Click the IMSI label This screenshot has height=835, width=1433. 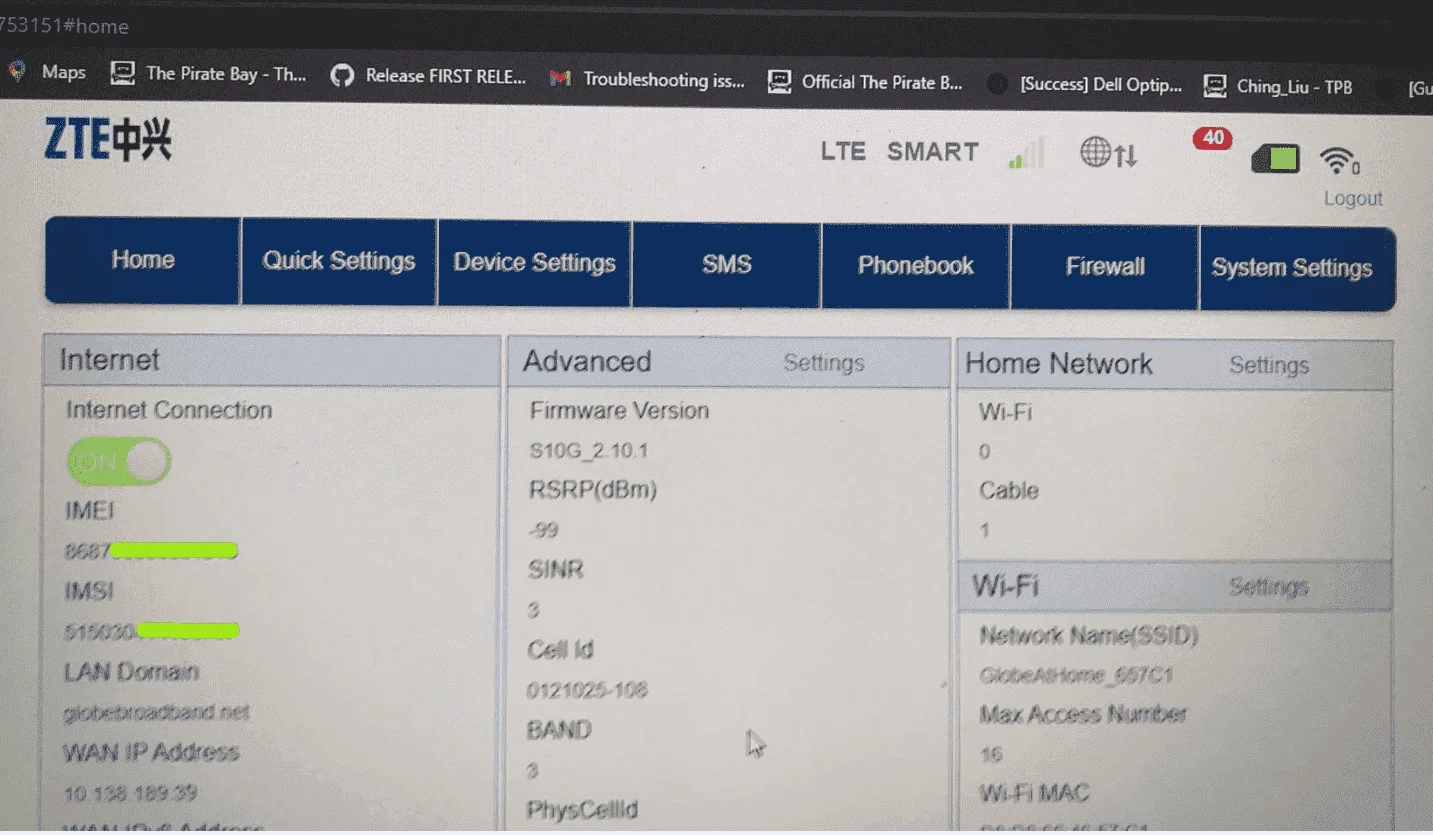click(x=89, y=591)
